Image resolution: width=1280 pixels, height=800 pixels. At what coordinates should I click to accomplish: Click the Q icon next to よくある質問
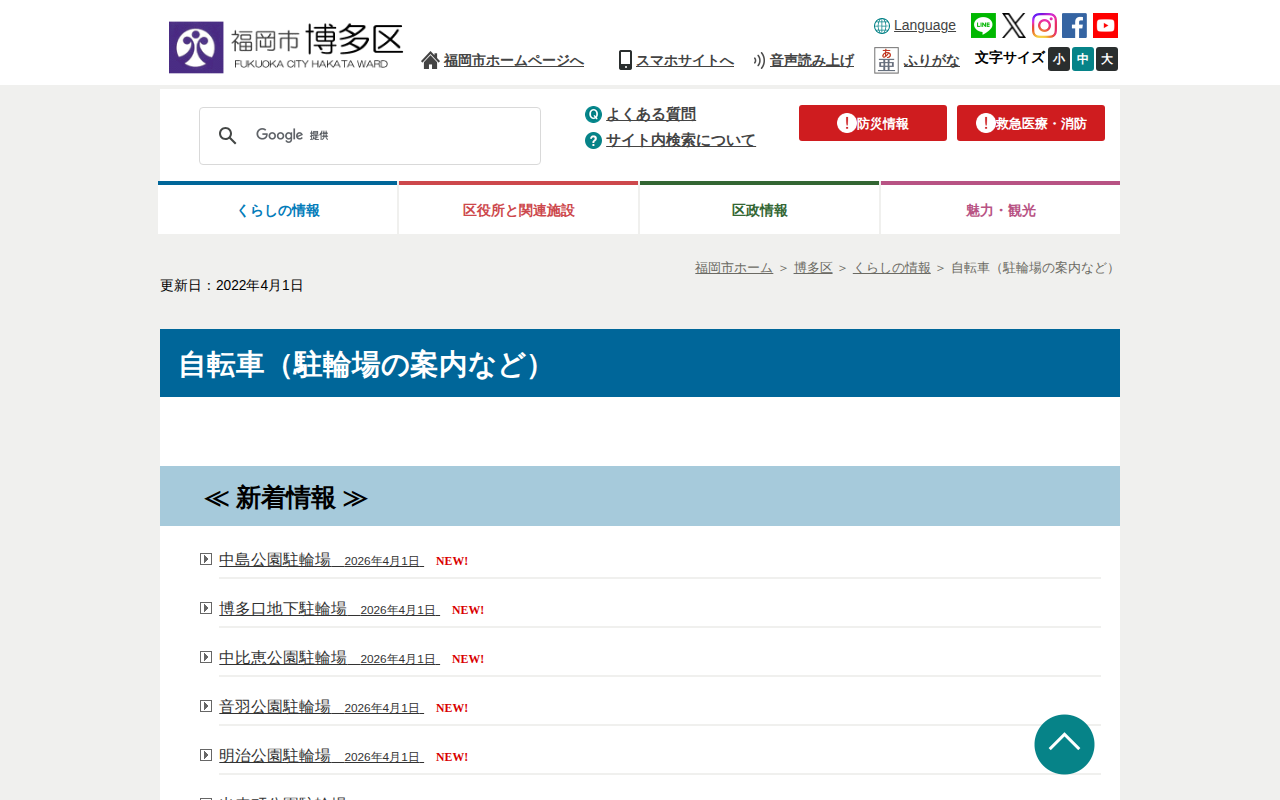pos(593,114)
